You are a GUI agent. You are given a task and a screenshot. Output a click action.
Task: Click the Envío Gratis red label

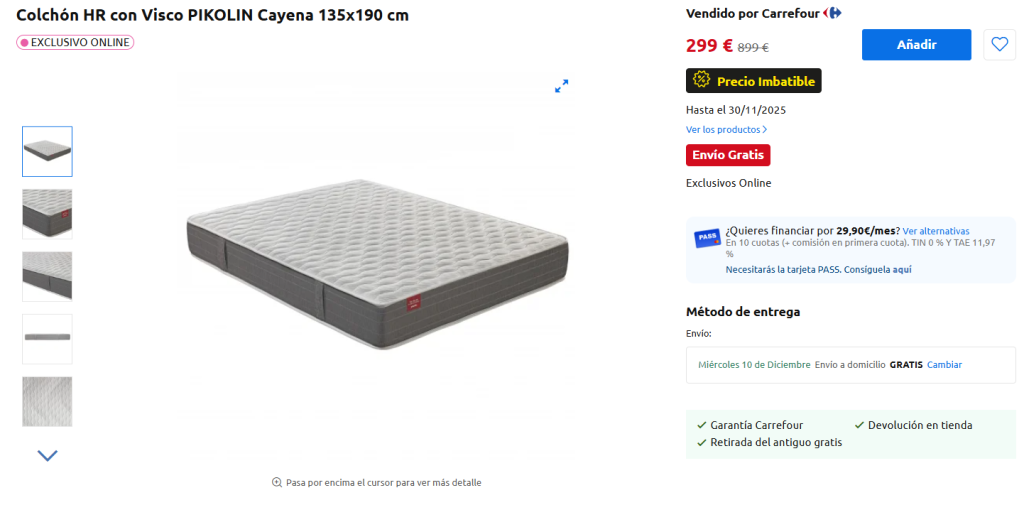tap(728, 155)
